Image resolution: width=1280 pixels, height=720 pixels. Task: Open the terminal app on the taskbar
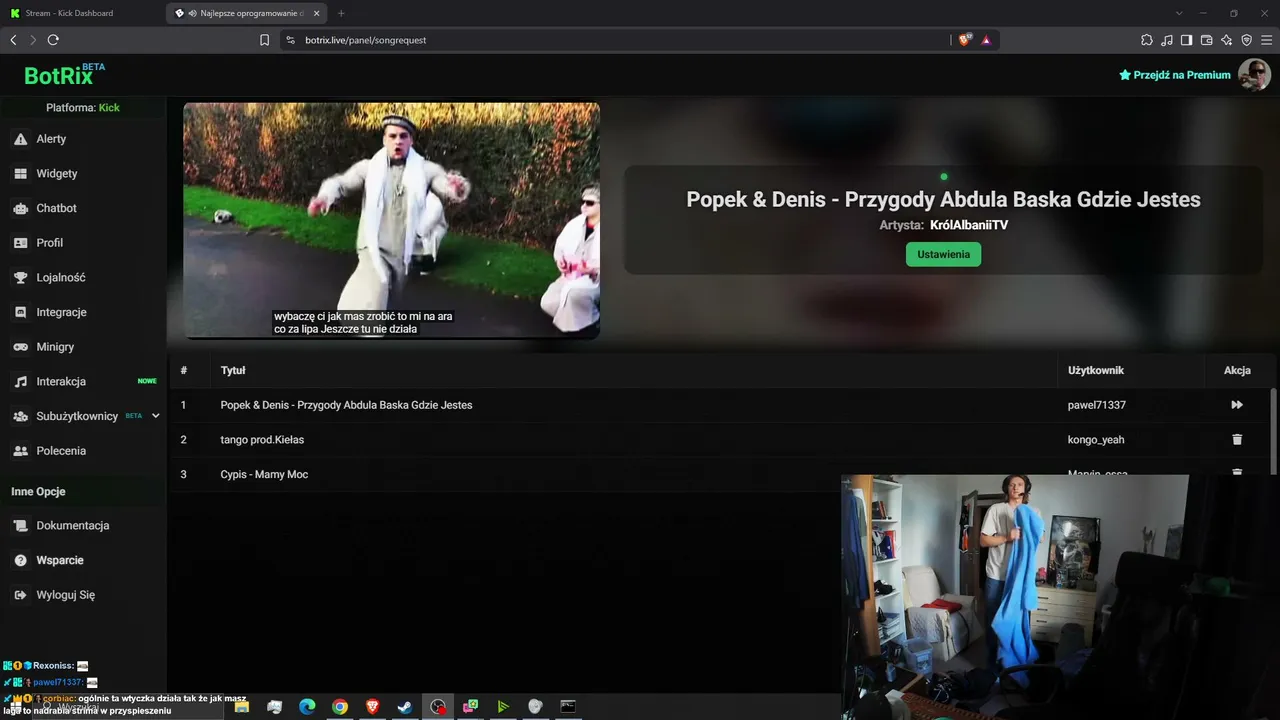click(x=568, y=706)
